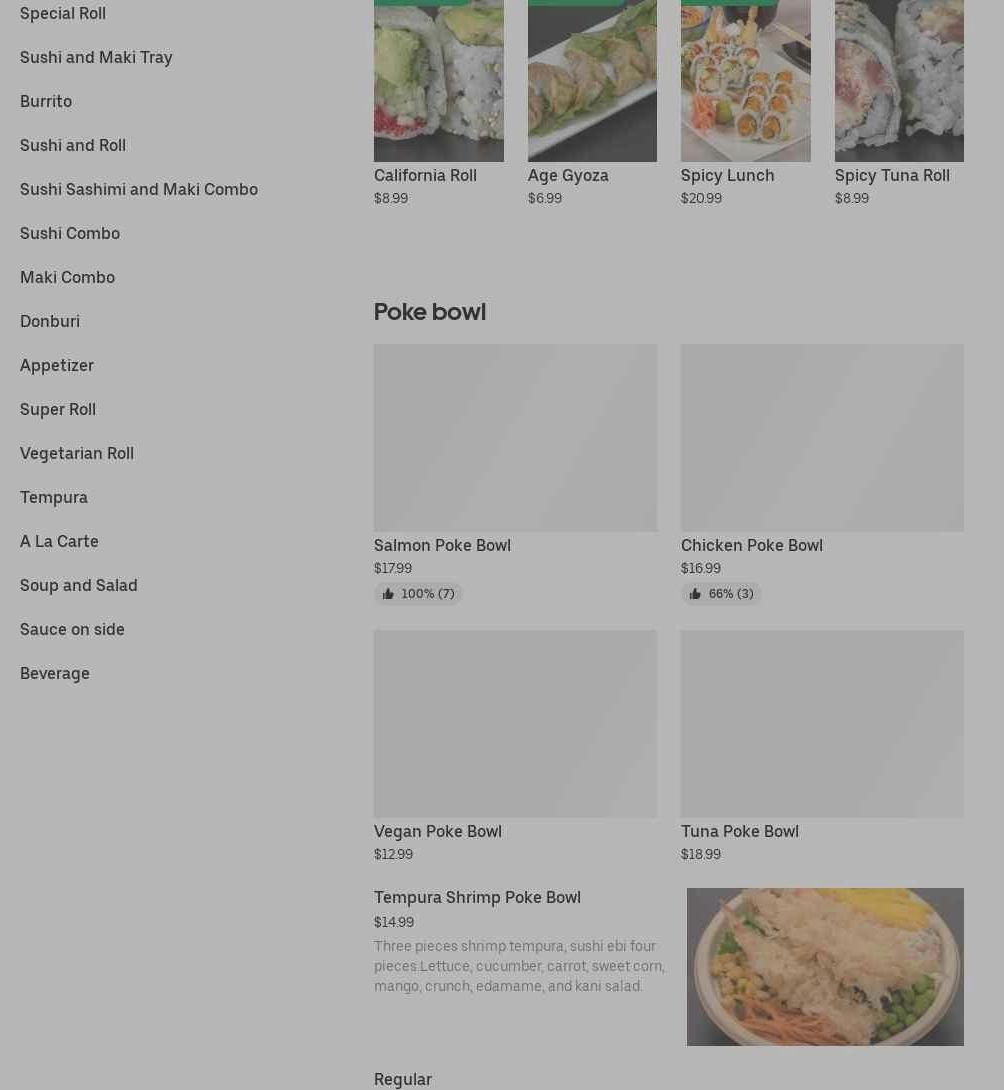Open the Beverage category
The image size is (1004, 1090).
[x=55, y=674]
